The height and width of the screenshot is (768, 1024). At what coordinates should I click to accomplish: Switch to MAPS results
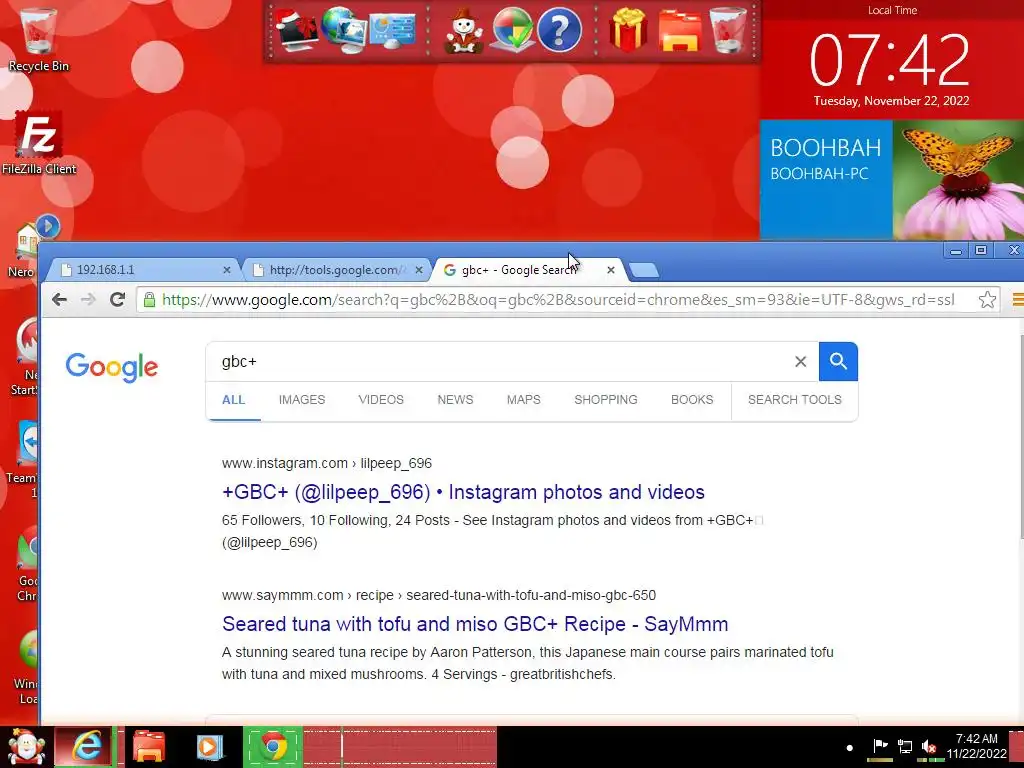point(524,400)
